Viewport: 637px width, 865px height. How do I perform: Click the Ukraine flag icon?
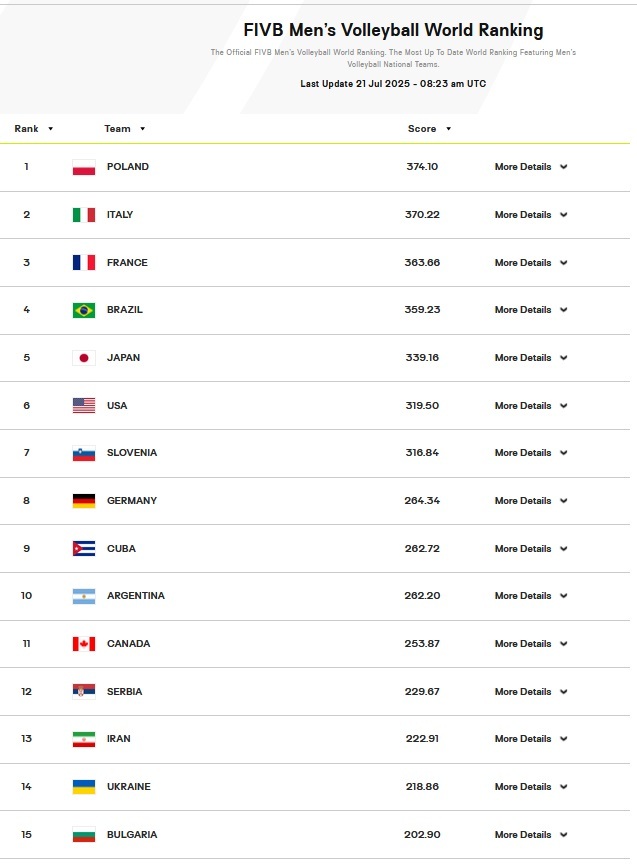click(84, 787)
